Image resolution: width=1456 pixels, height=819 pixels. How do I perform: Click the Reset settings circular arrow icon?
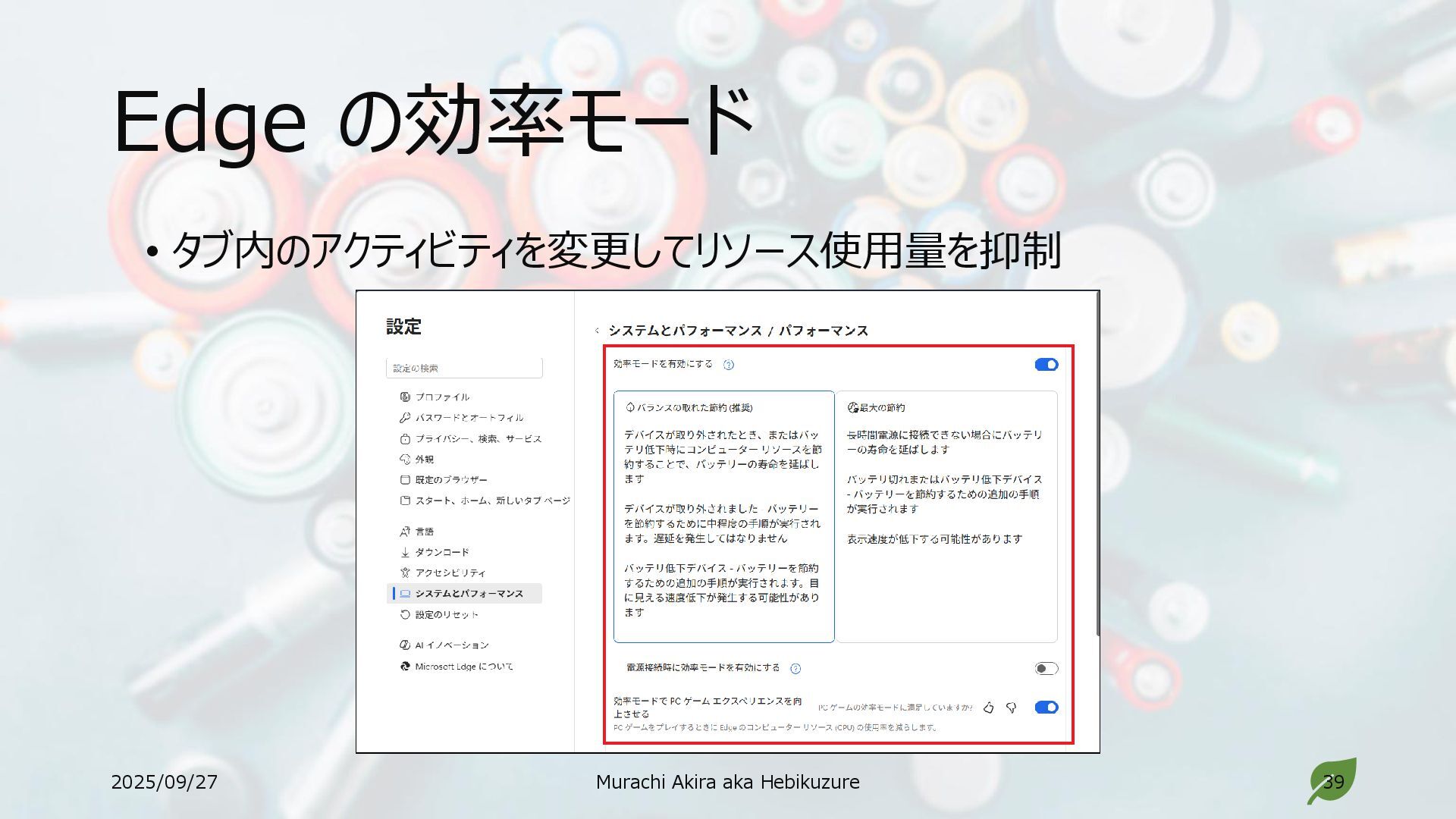click(405, 615)
